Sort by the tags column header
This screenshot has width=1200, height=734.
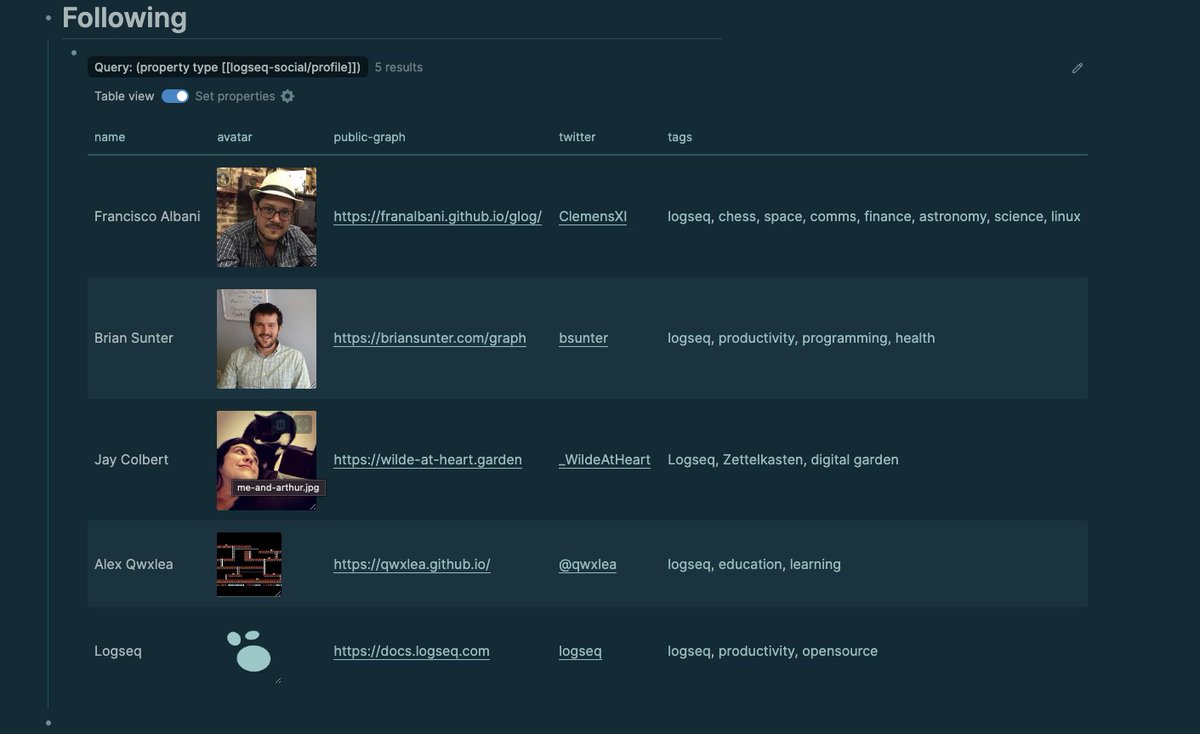(x=680, y=137)
